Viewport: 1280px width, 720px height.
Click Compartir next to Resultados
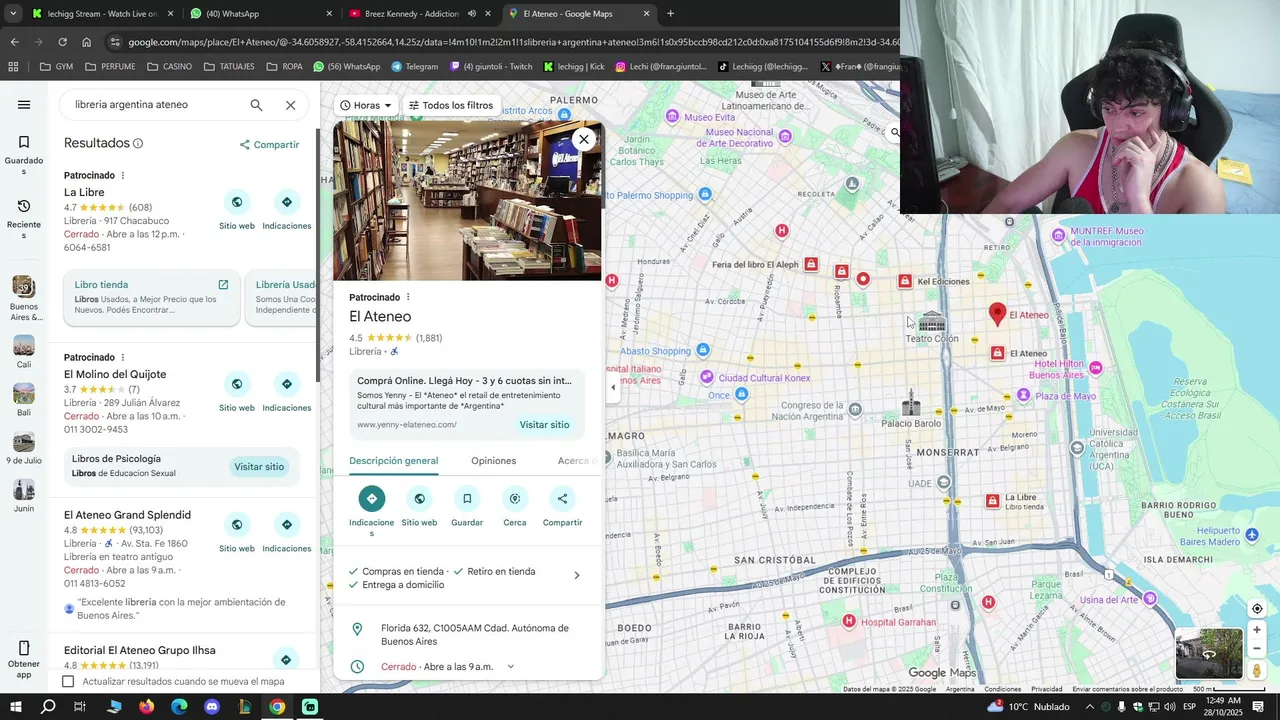coord(269,145)
